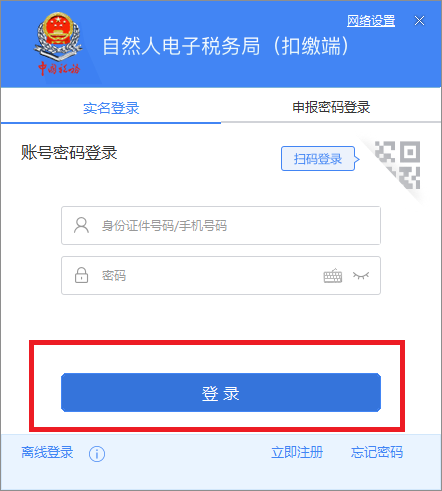Viewport: 442px width, 491px height.
Task: Click the info icon beside 离线登录
Action: (97, 454)
